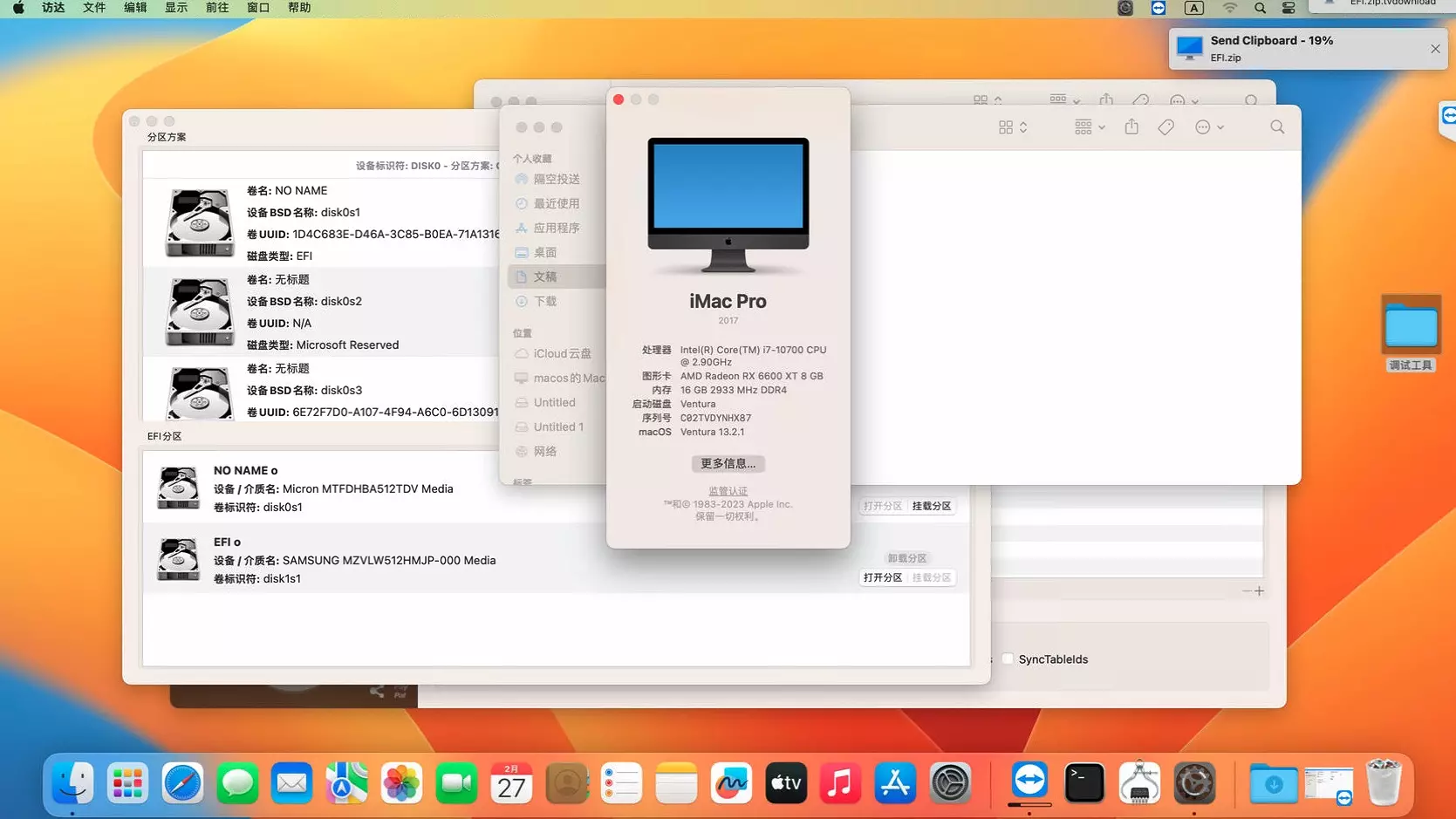Click the 监管认证 link
This screenshot has width=1456, height=819.
pos(728,491)
